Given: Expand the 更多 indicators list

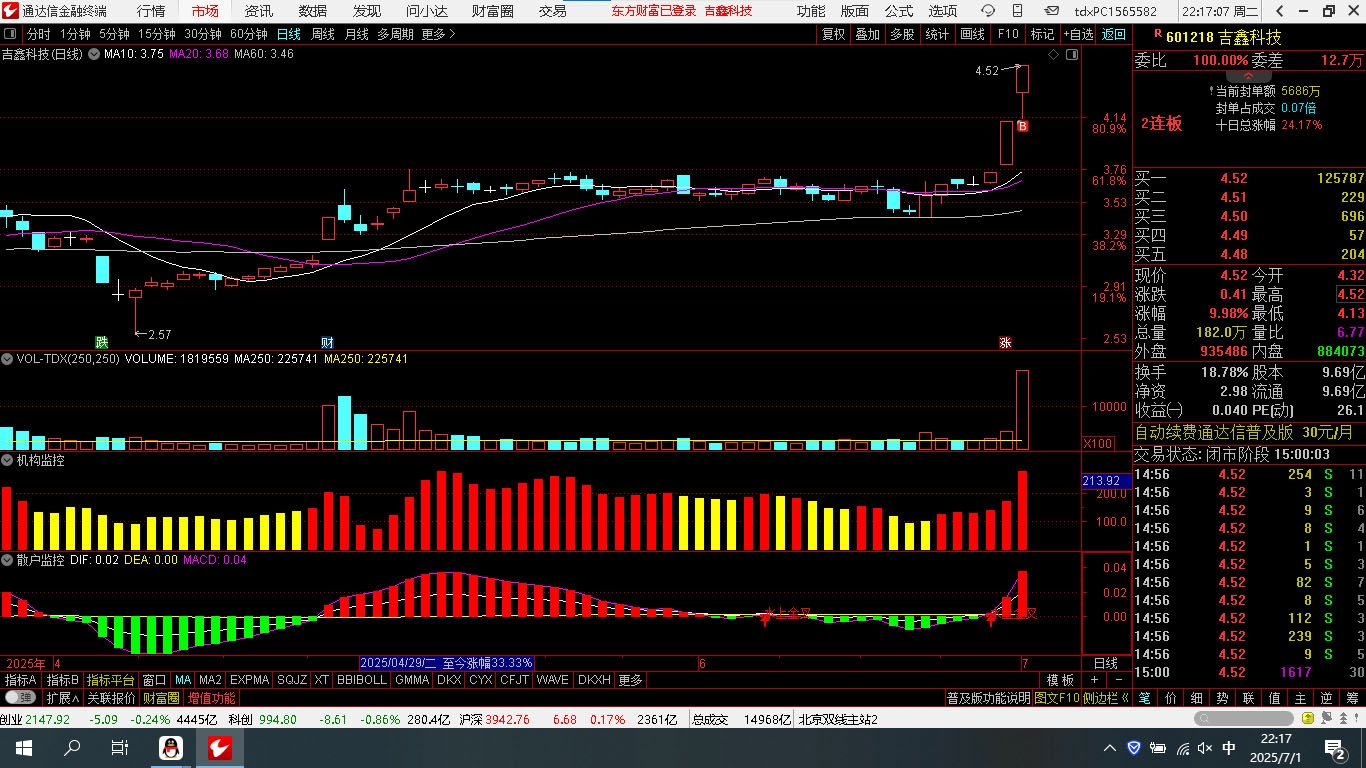Looking at the screenshot, I should point(631,680).
